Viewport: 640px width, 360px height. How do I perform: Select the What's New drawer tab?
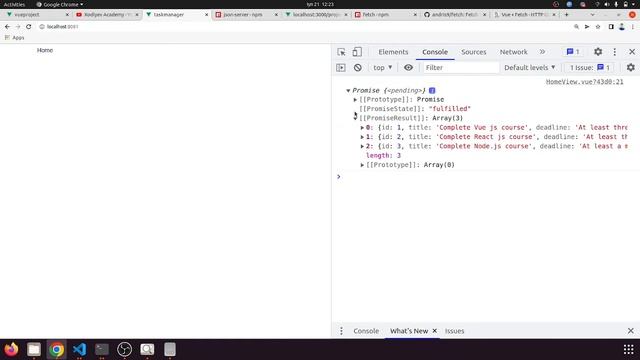409,331
